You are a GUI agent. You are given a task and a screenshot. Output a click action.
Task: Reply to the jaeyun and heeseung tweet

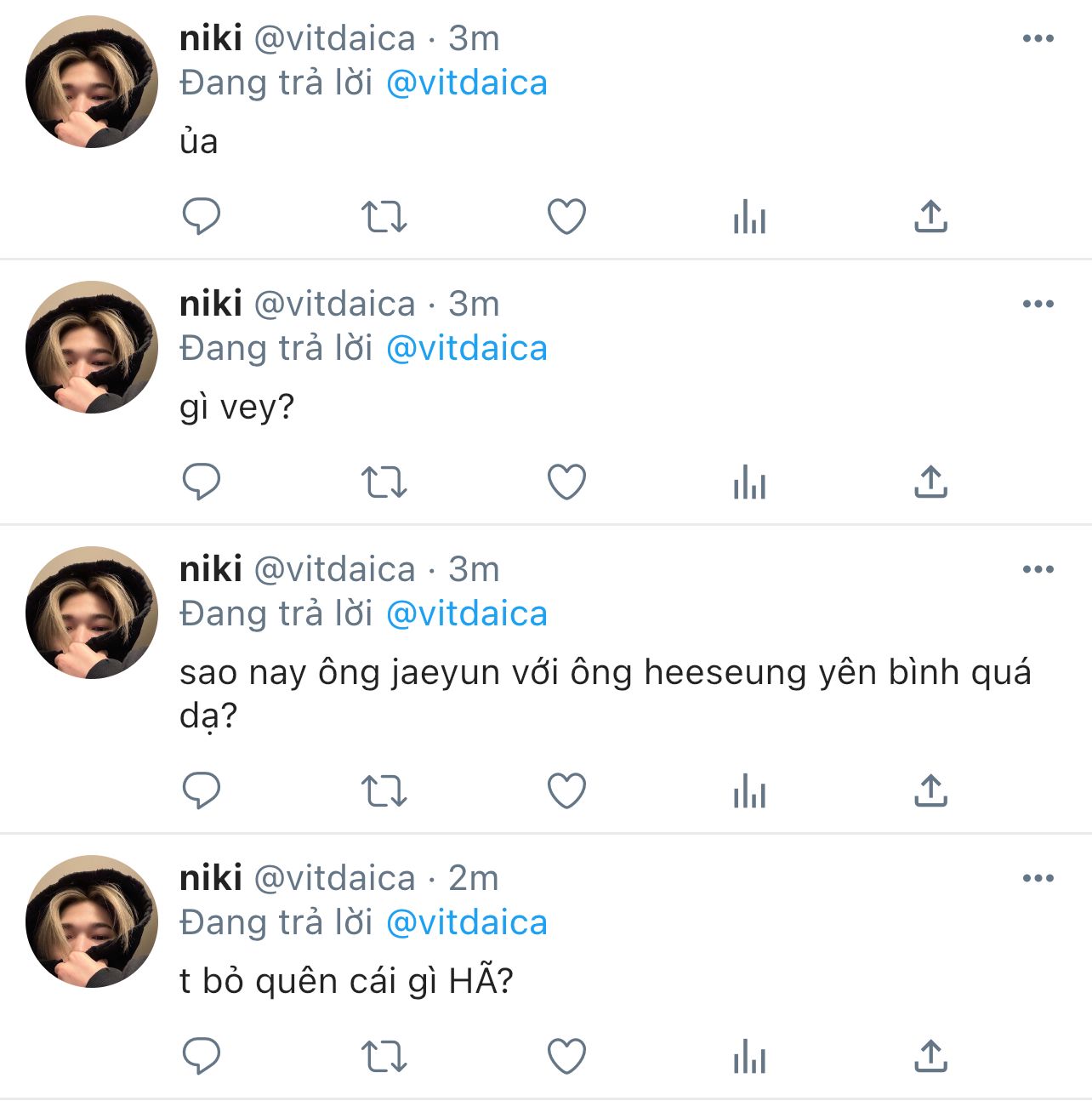[202, 790]
